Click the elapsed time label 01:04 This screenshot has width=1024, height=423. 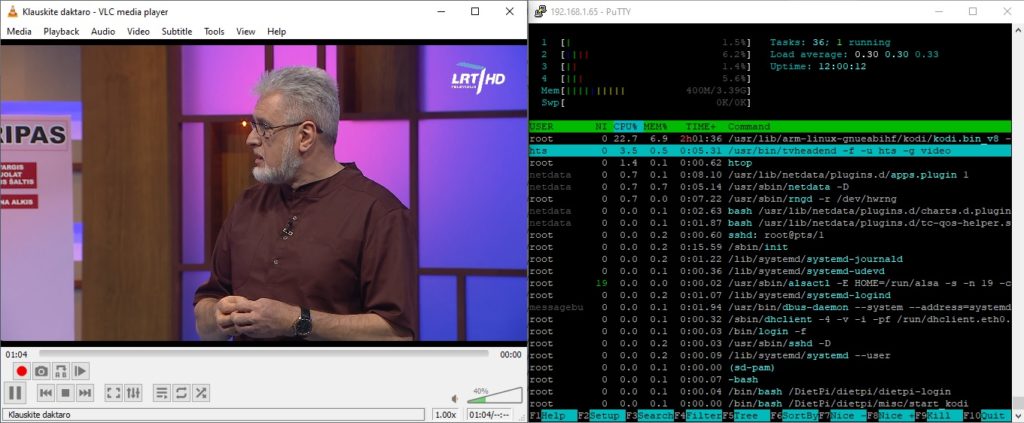[16, 354]
